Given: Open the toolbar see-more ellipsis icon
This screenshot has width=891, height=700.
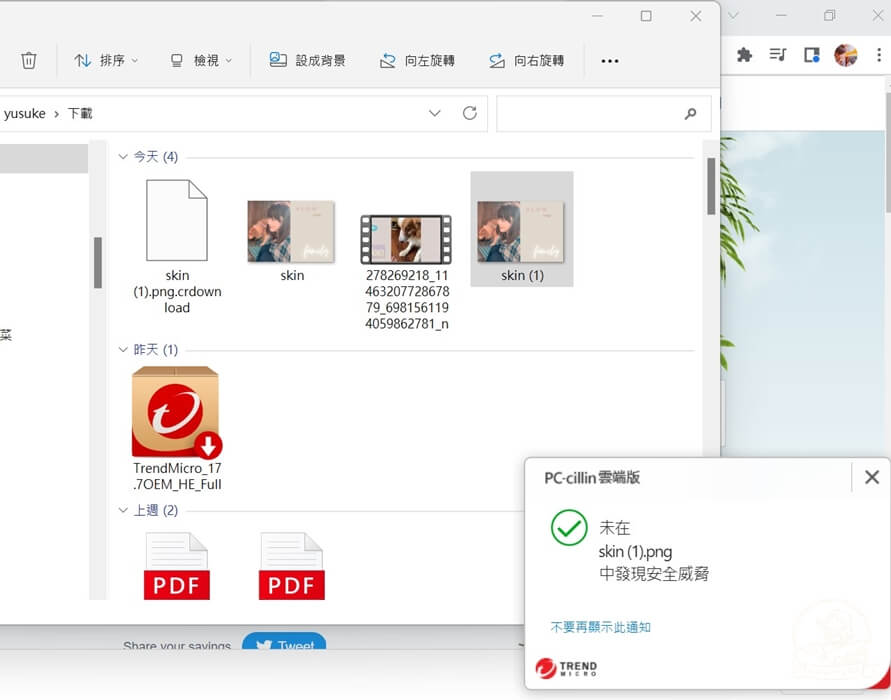Looking at the screenshot, I should point(610,60).
